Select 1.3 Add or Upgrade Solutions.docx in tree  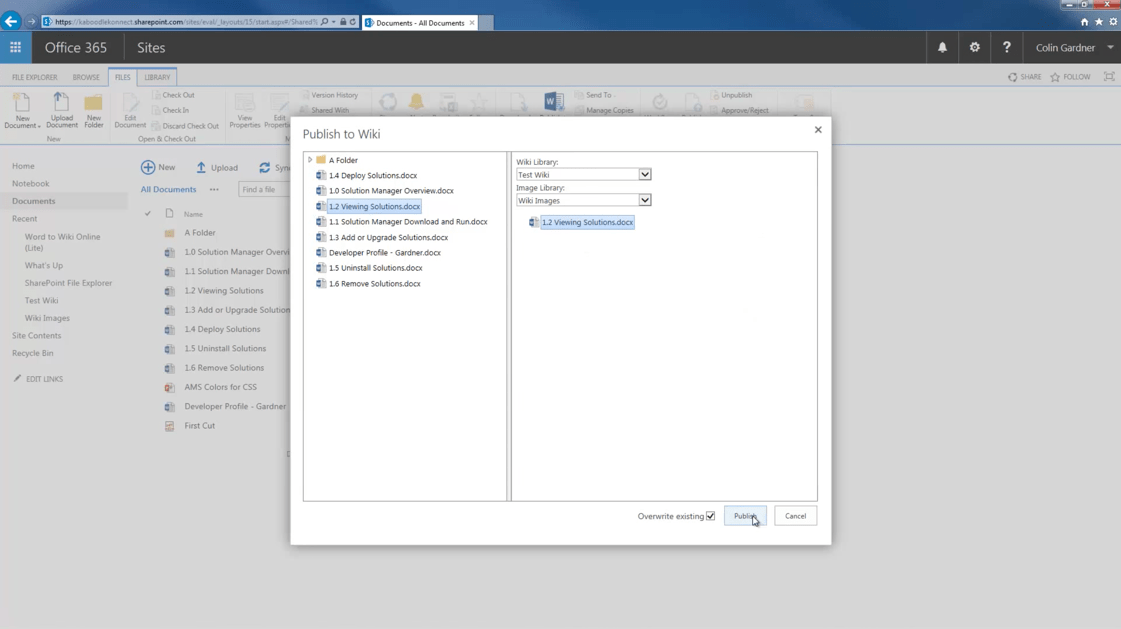388,237
